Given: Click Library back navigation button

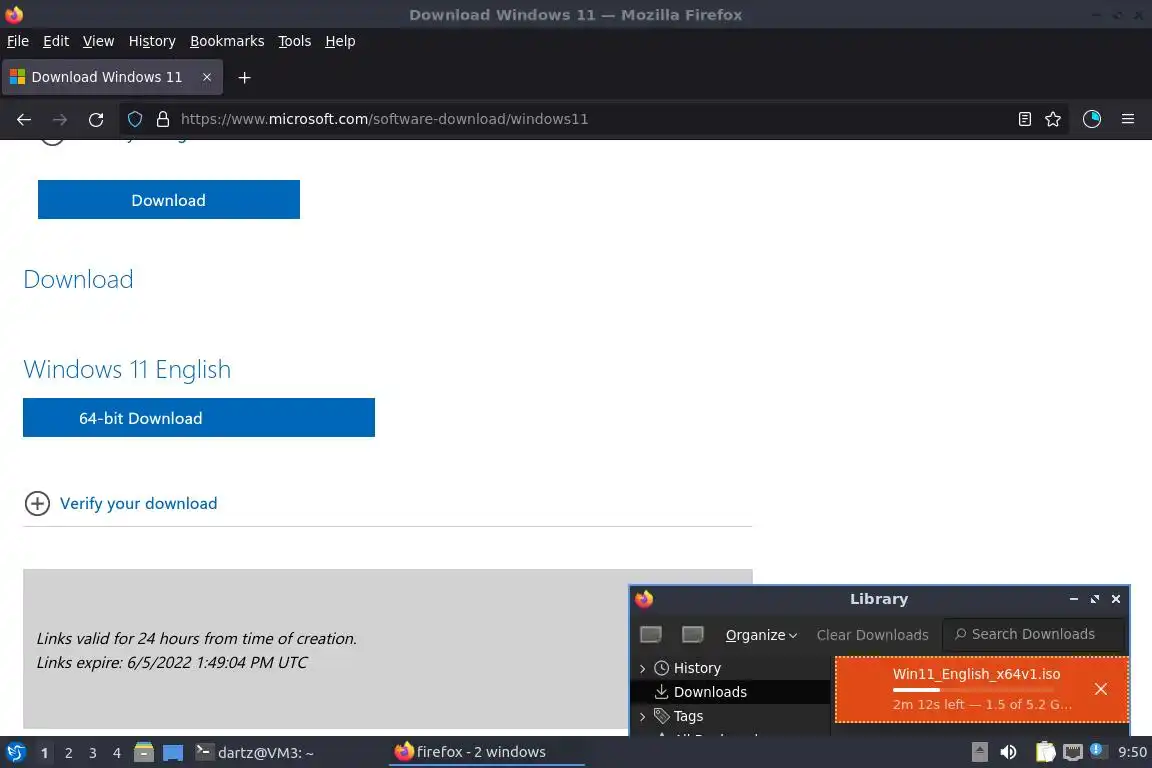Looking at the screenshot, I should (651, 634).
